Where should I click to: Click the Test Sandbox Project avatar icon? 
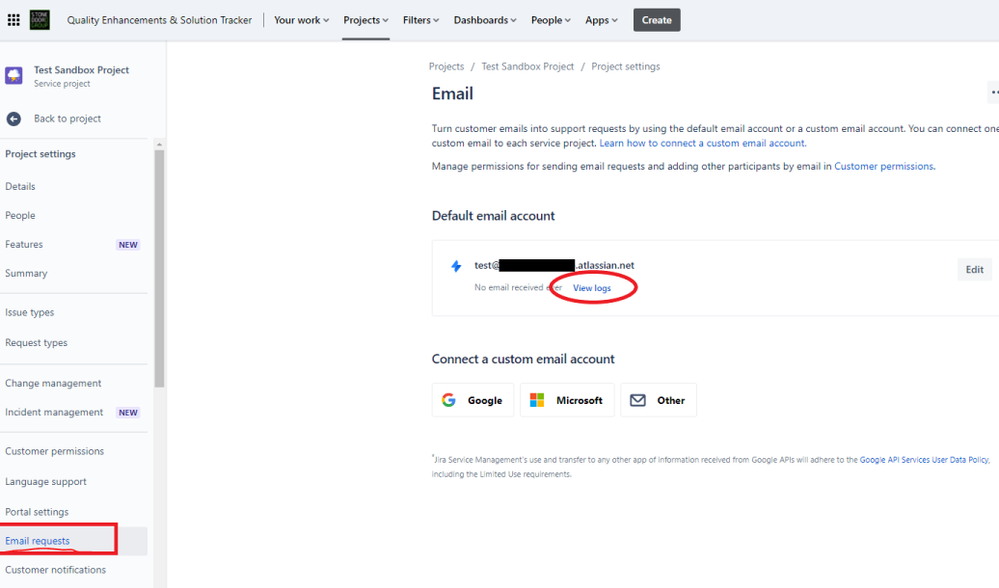14,76
